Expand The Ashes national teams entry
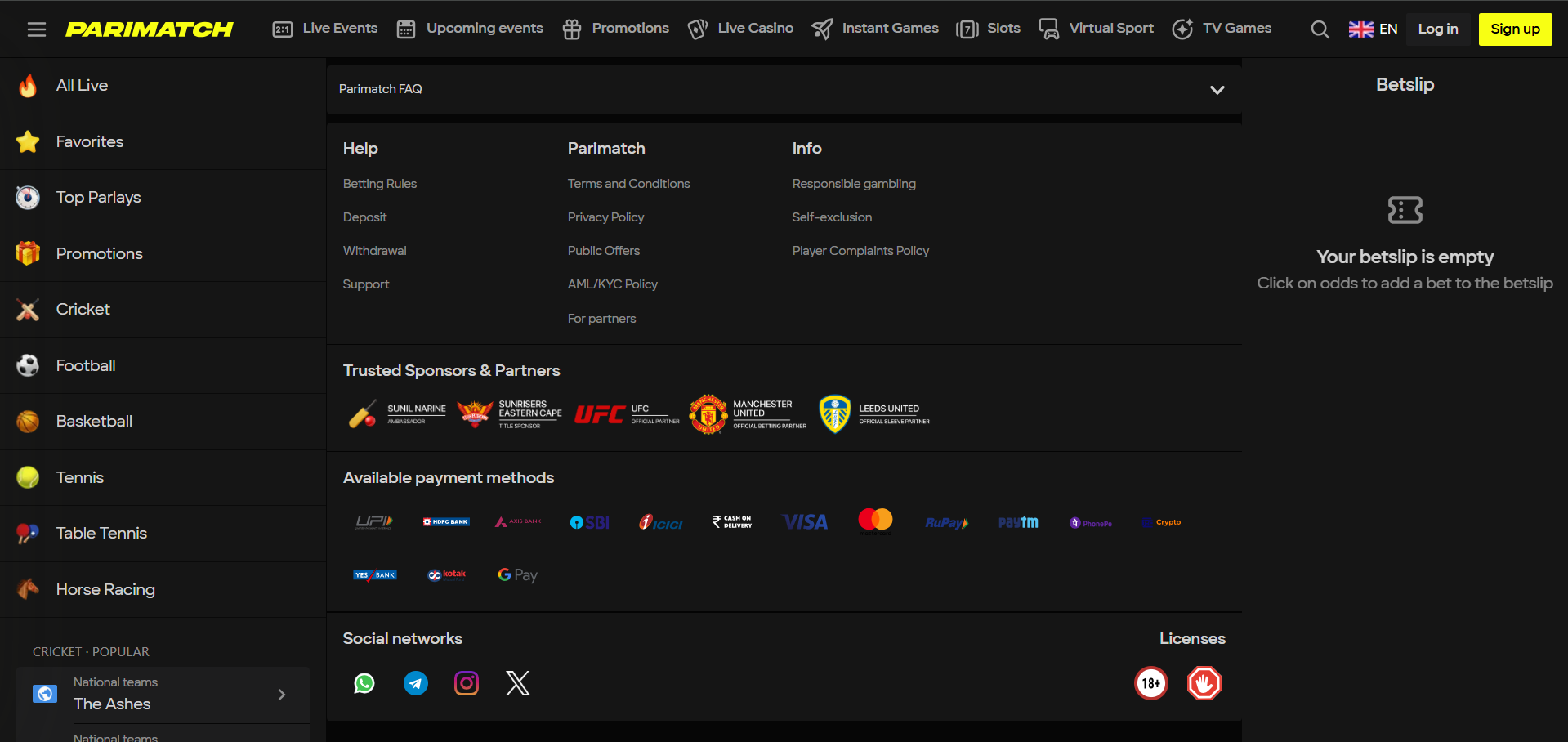 pyautogui.click(x=282, y=694)
